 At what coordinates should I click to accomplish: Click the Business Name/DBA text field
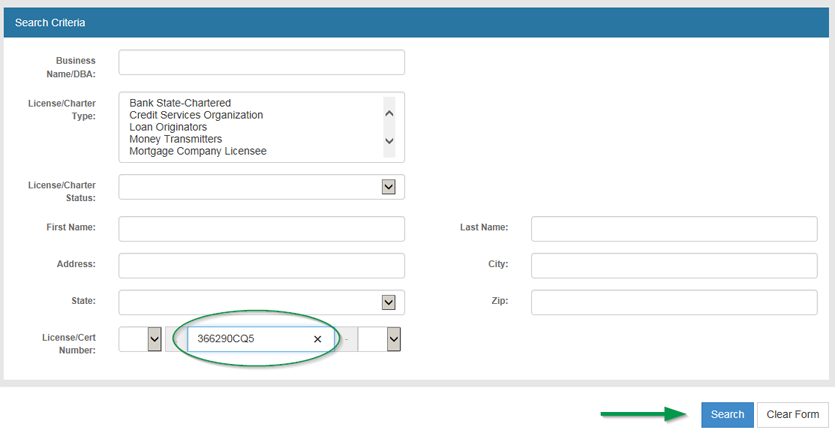pyautogui.click(x=261, y=62)
